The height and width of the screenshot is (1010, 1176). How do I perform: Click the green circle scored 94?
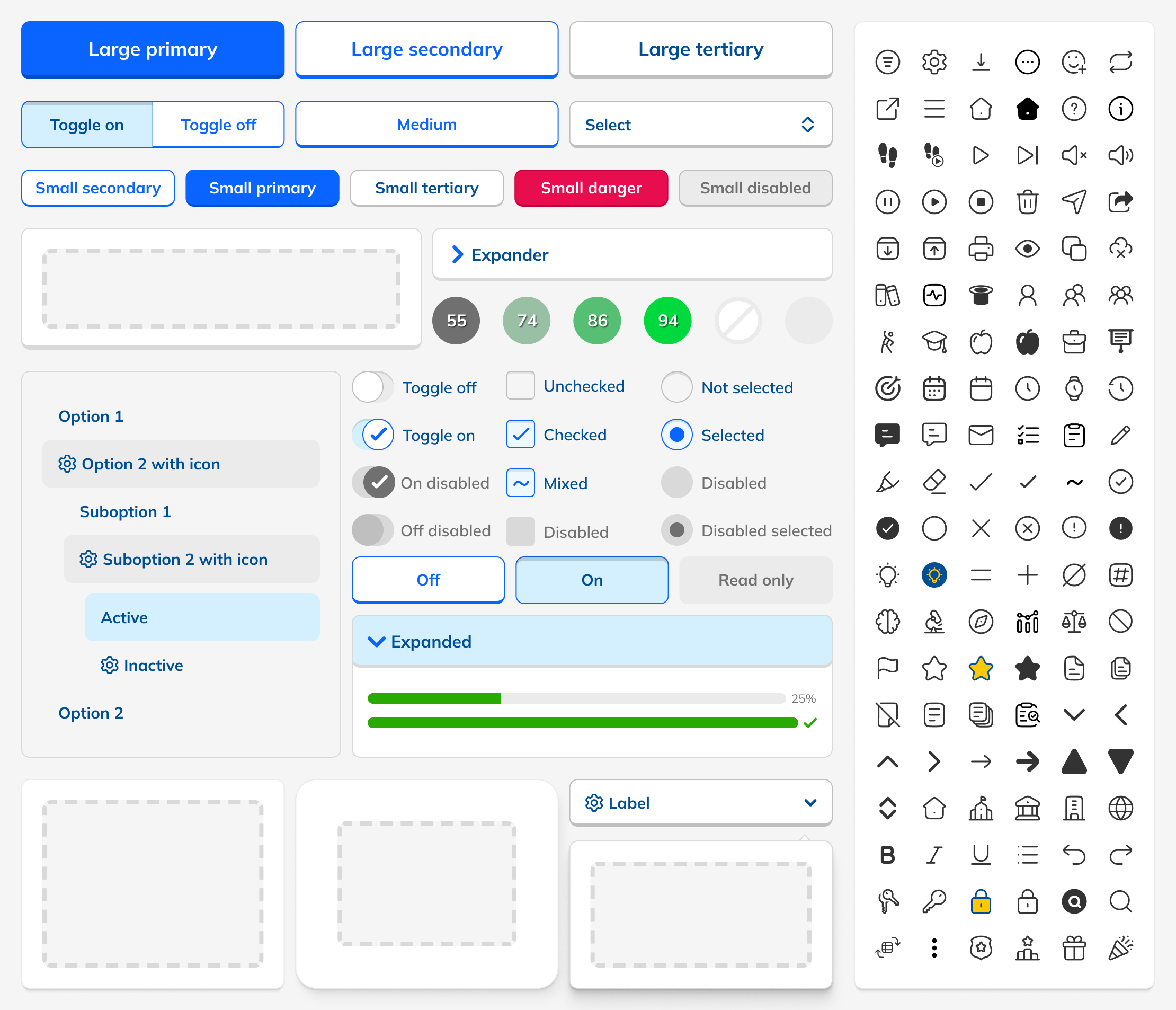coord(667,321)
